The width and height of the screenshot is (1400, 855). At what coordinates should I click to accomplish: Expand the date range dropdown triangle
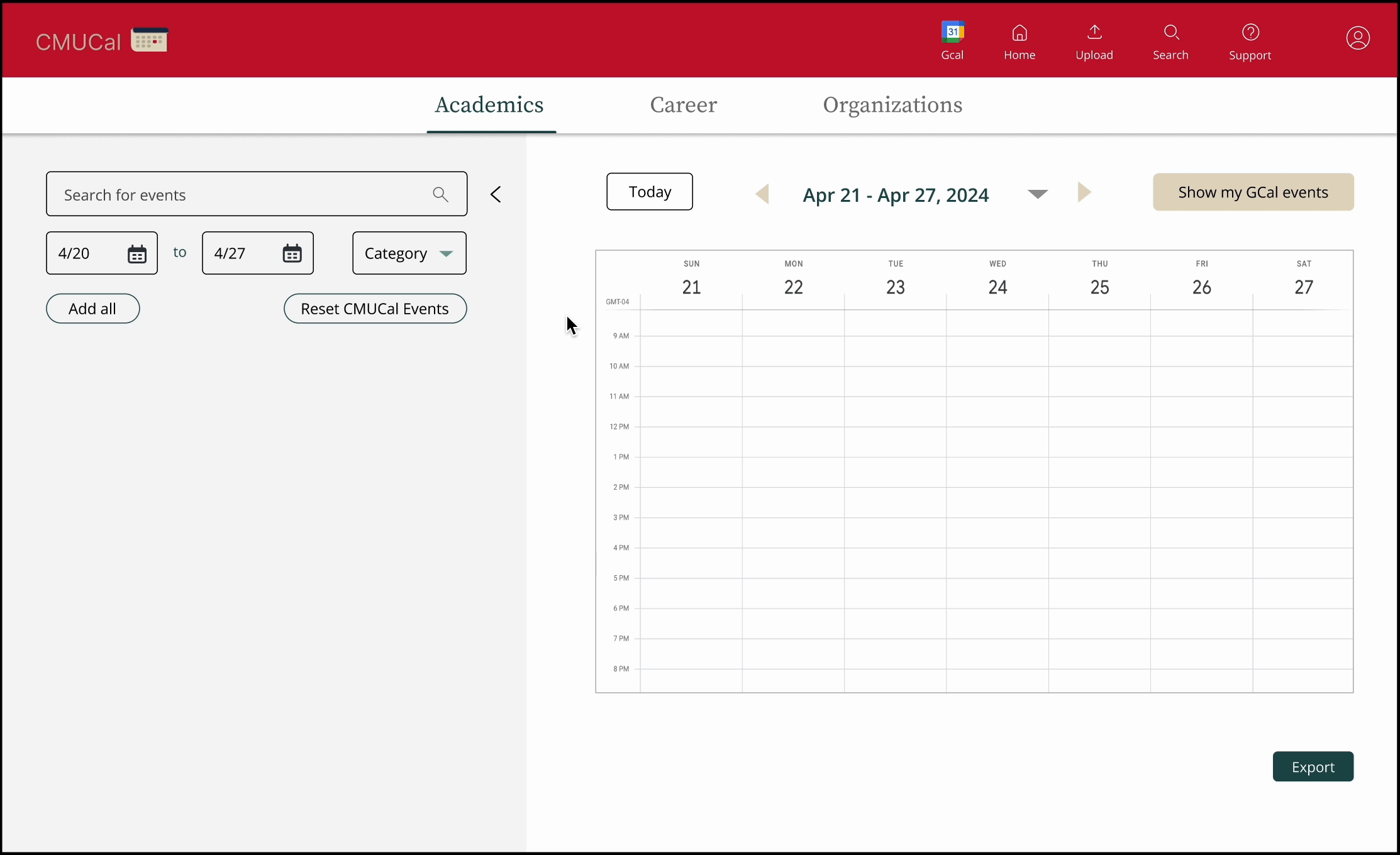coord(1038,194)
